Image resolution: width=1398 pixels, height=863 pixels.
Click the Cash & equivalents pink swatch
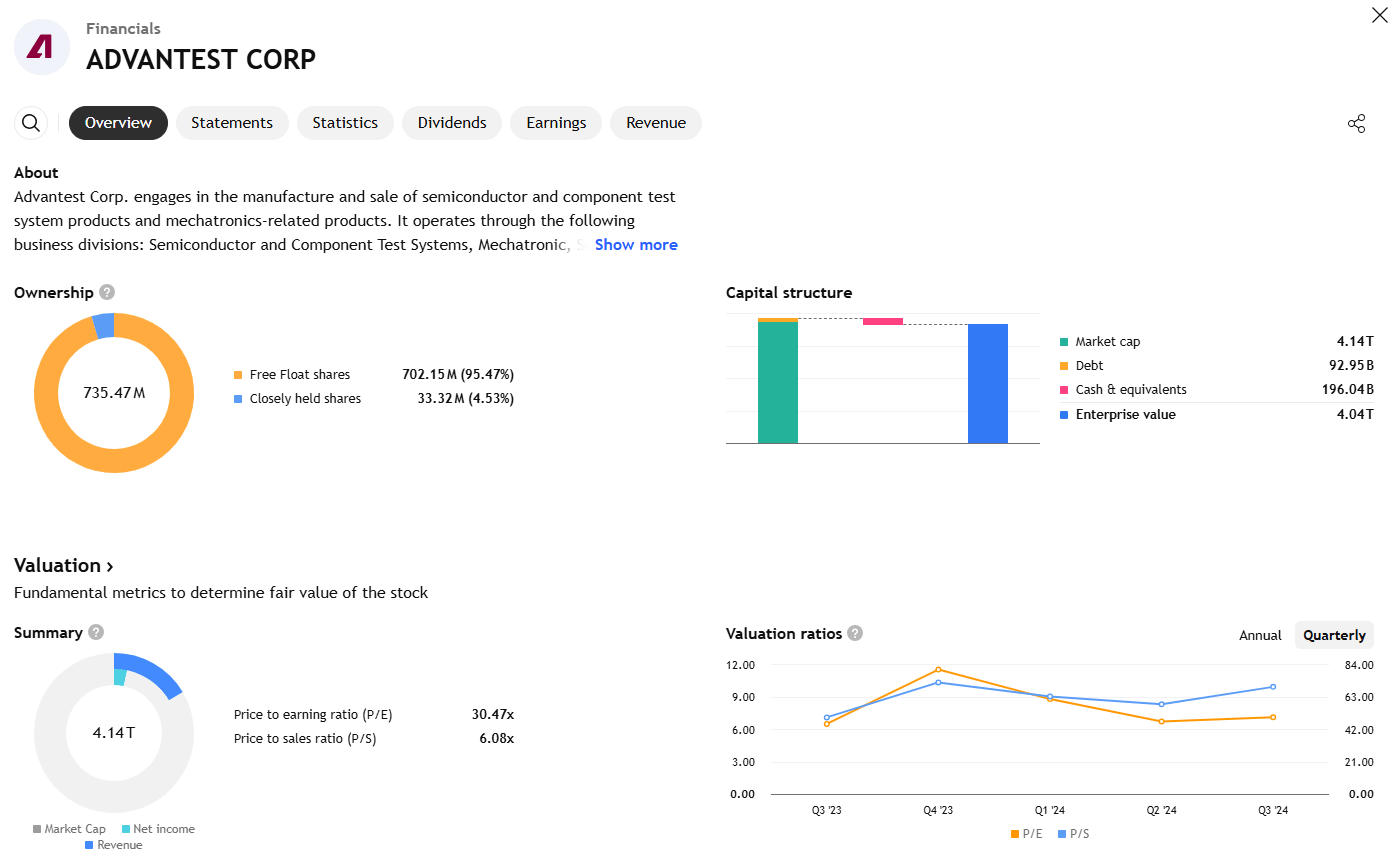(x=1064, y=390)
